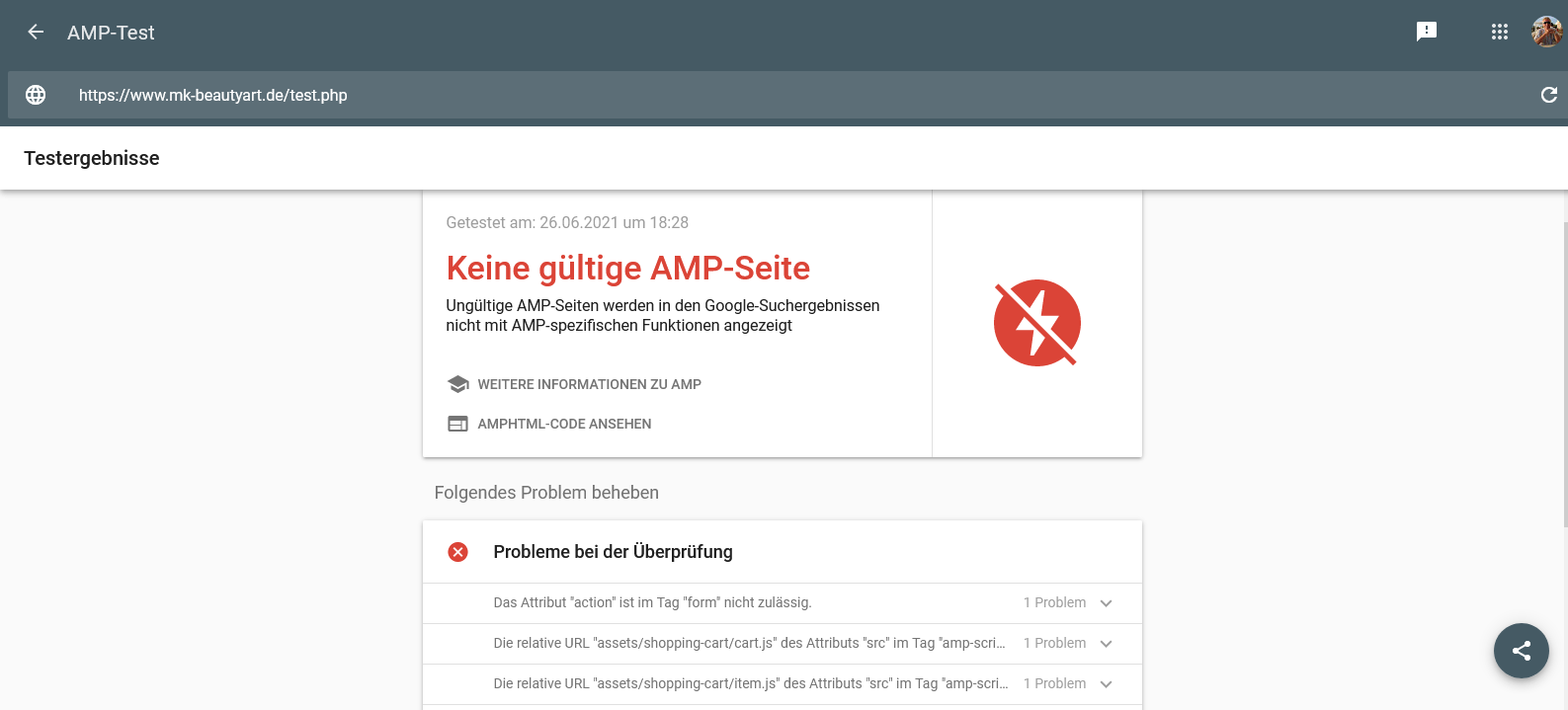The width and height of the screenshot is (1568, 710).
Task: Expand the cart.js relative URL problem
Action: point(1106,644)
